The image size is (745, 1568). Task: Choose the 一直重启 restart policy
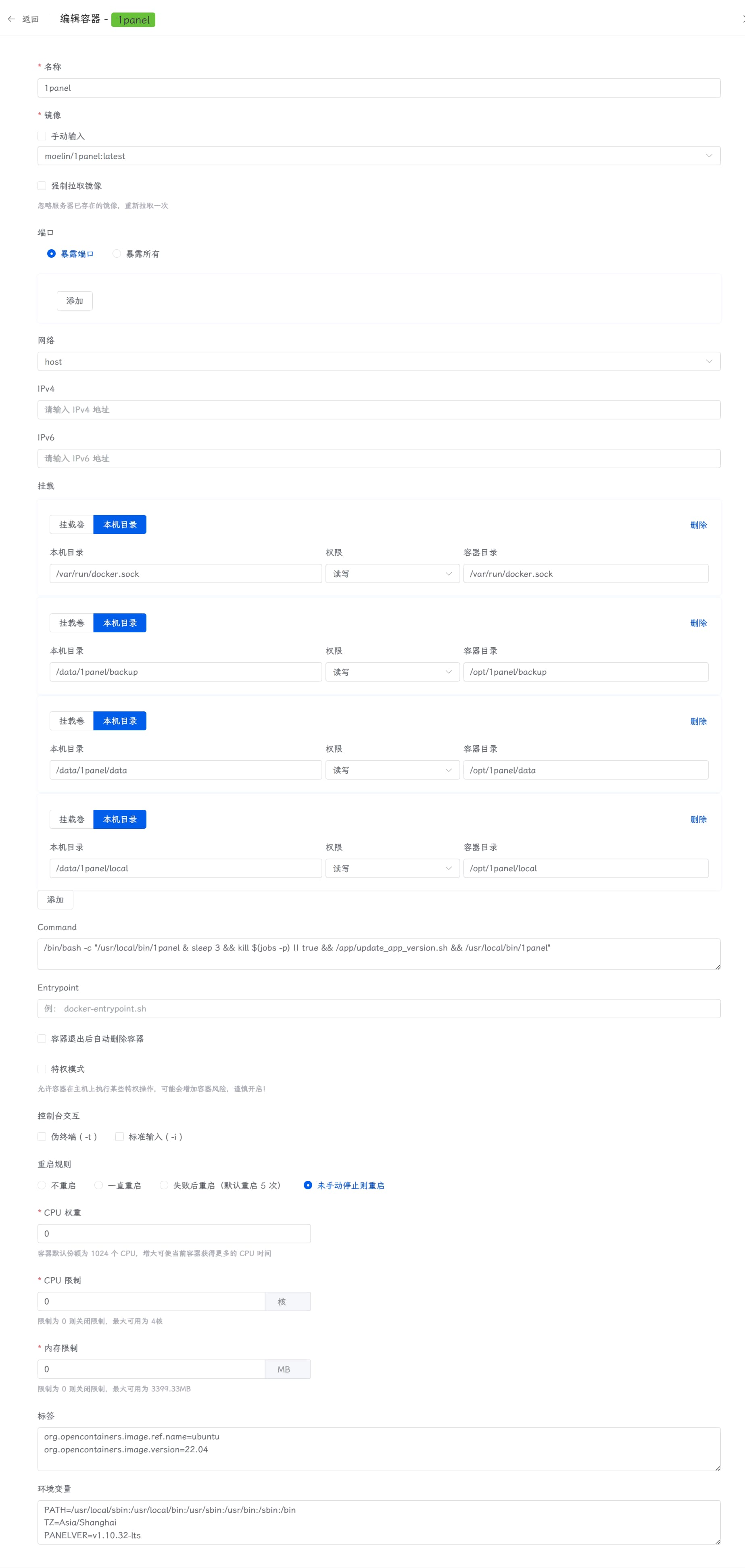(x=98, y=1185)
